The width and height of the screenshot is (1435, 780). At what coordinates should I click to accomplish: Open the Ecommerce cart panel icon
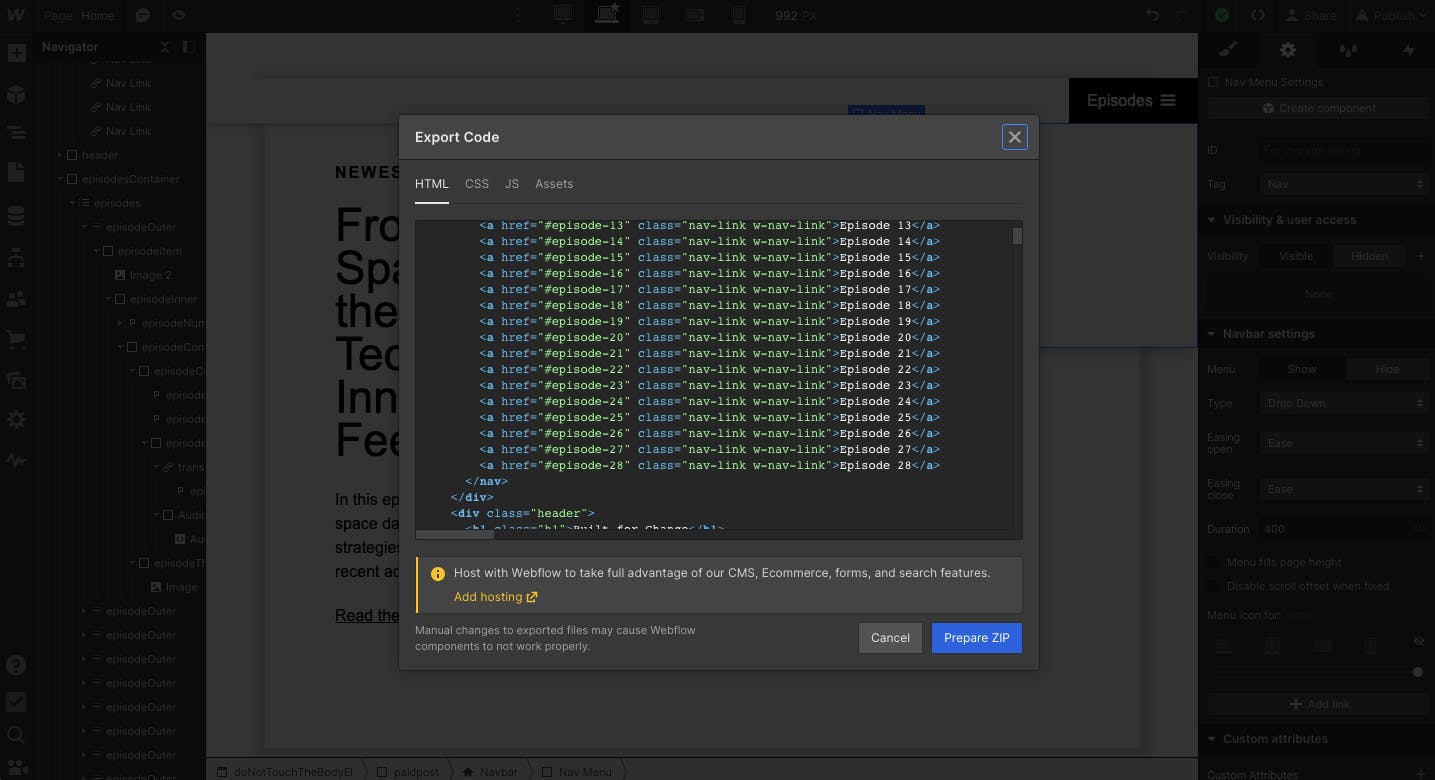pyautogui.click(x=16, y=339)
